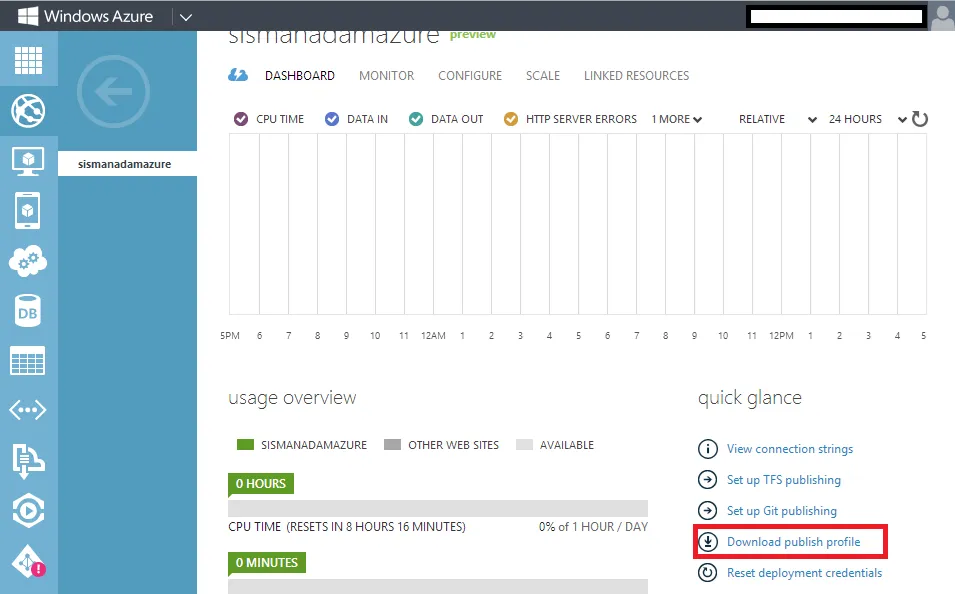
Task: Click the 12PM label on chart axis
Action: tap(781, 336)
